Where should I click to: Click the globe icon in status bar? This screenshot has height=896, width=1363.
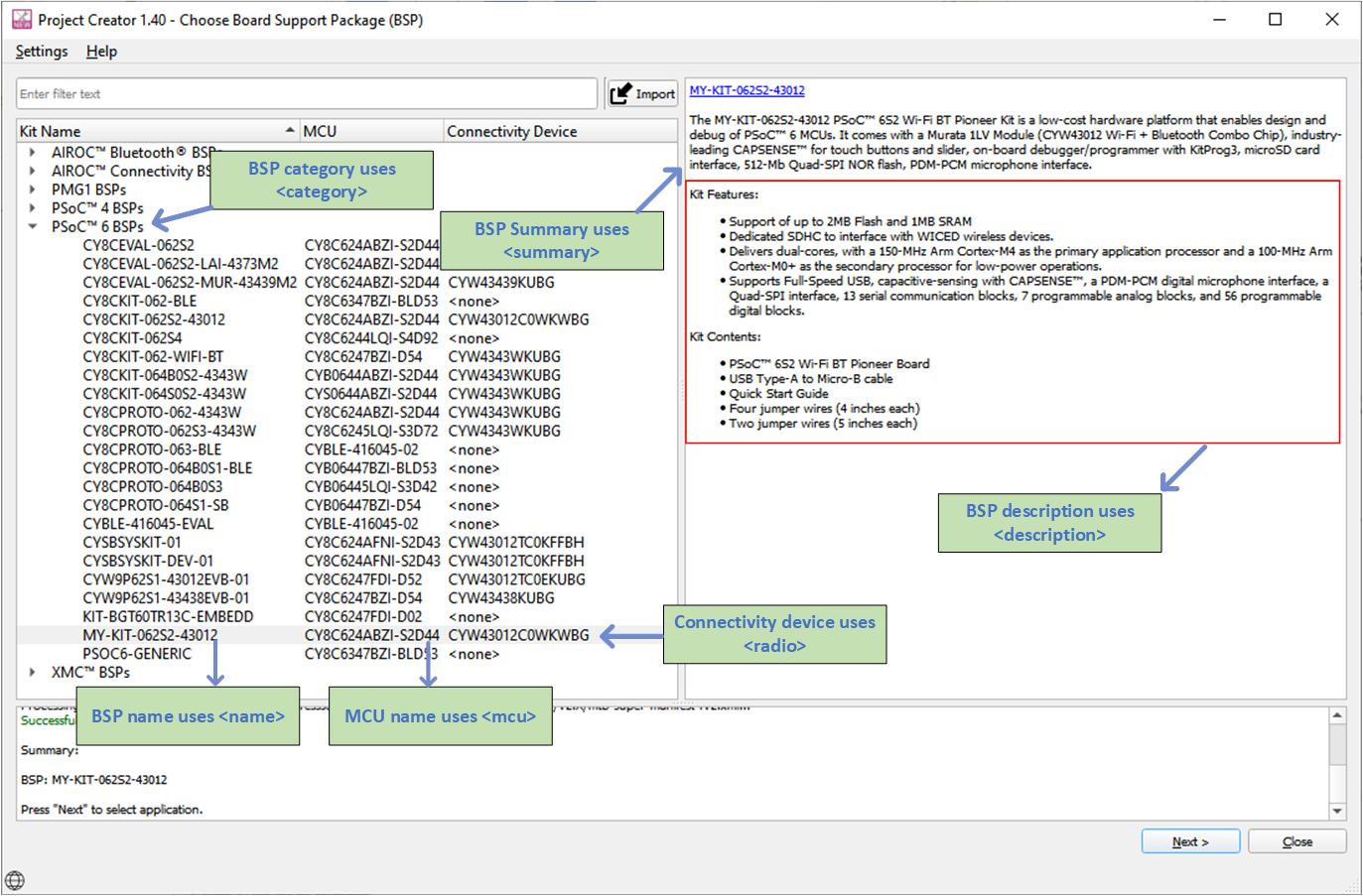(14, 880)
